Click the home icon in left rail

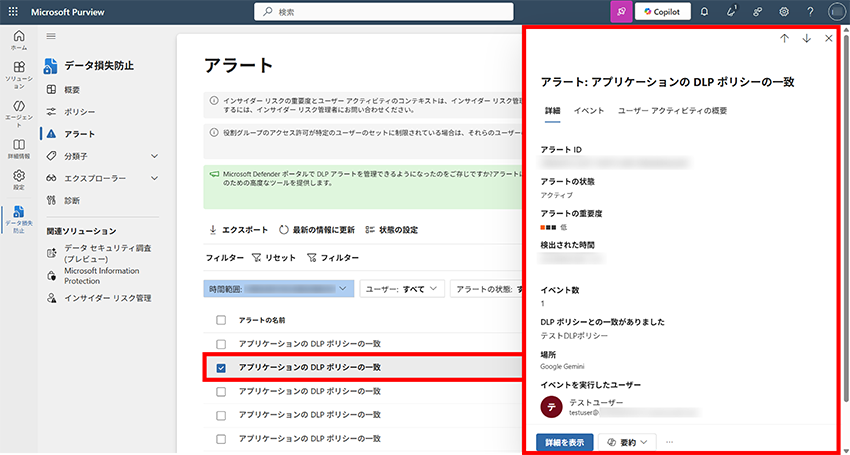click(19, 40)
